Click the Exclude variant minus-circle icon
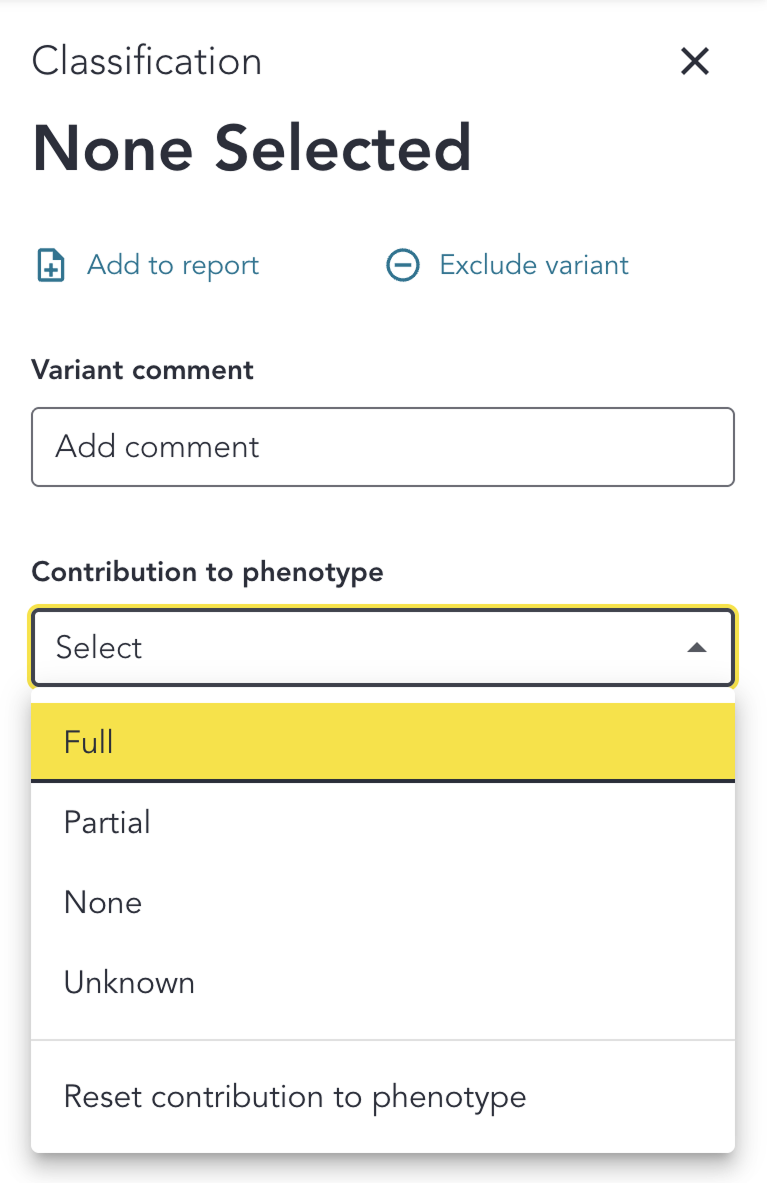The height and width of the screenshot is (1183, 767). pyautogui.click(x=403, y=264)
